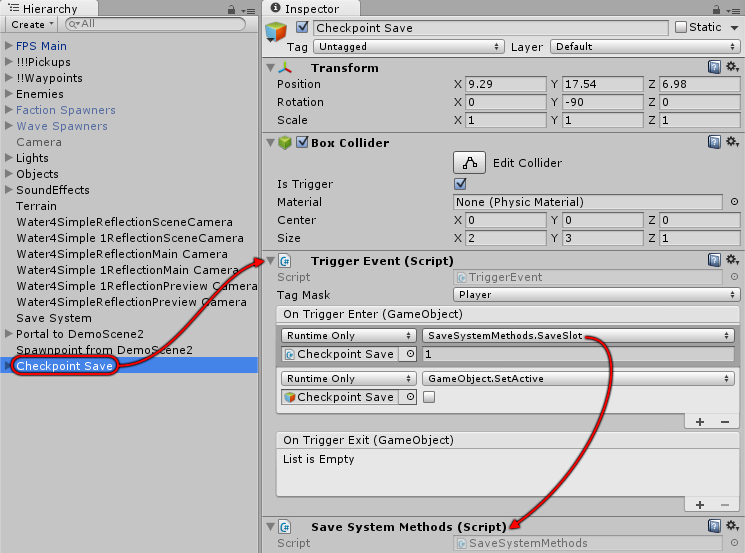The image size is (745, 553).
Task: Open Box Collider gear settings menu
Action: click(x=732, y=142)
